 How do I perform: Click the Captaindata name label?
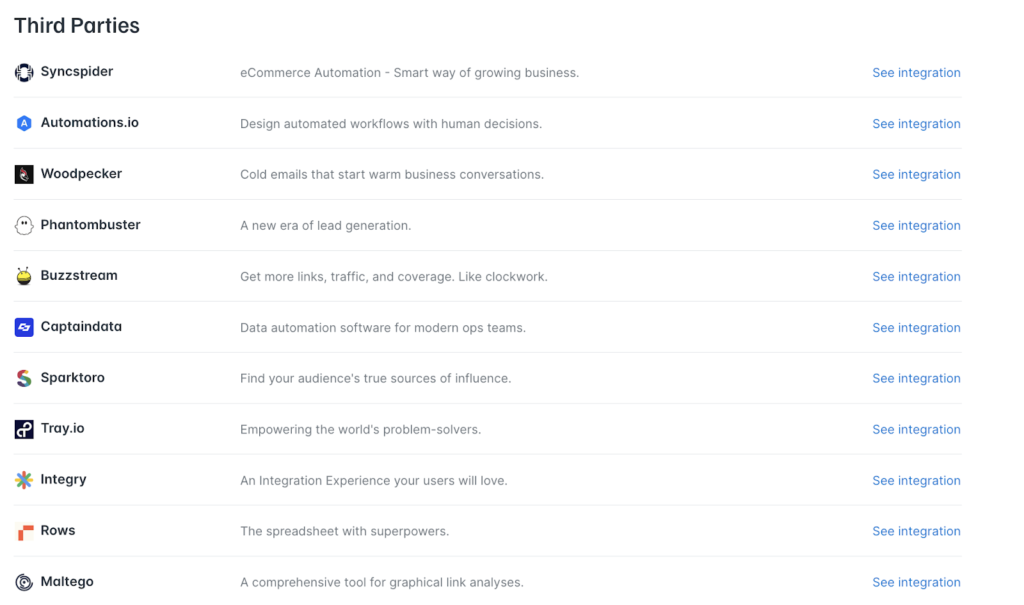81,327
